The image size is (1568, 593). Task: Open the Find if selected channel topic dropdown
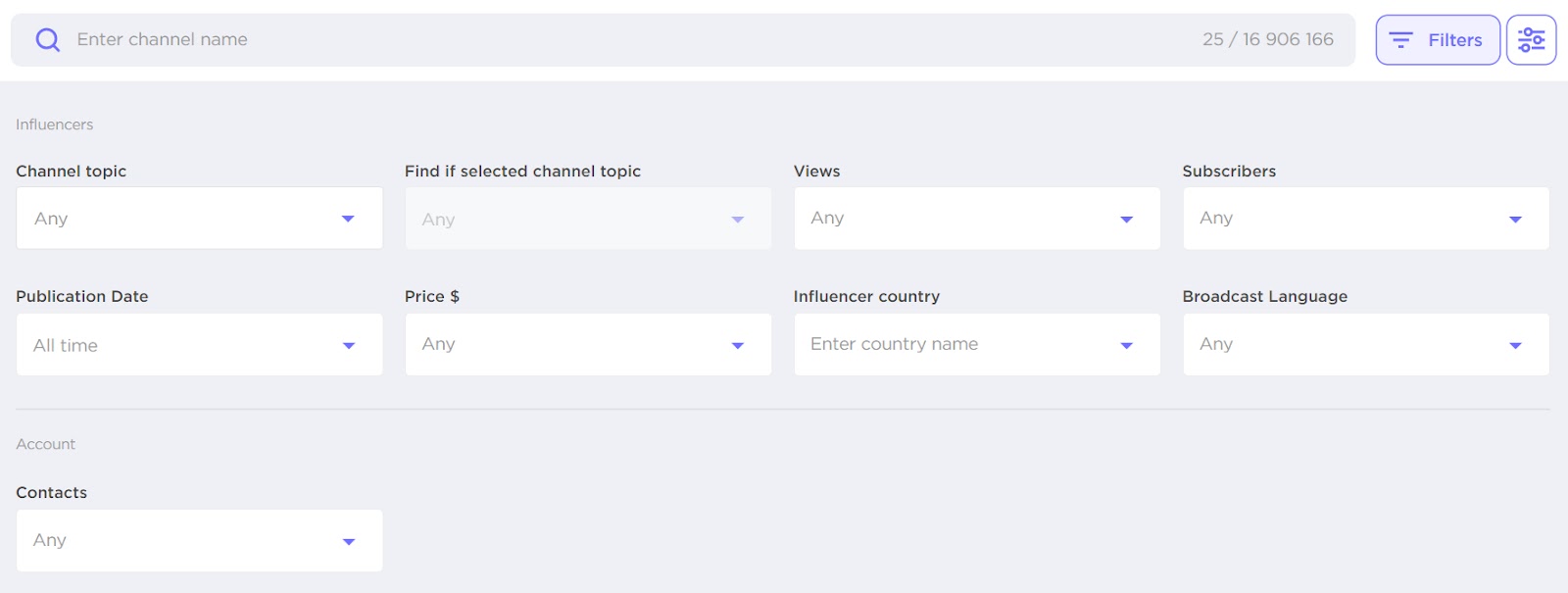(588, 219)
